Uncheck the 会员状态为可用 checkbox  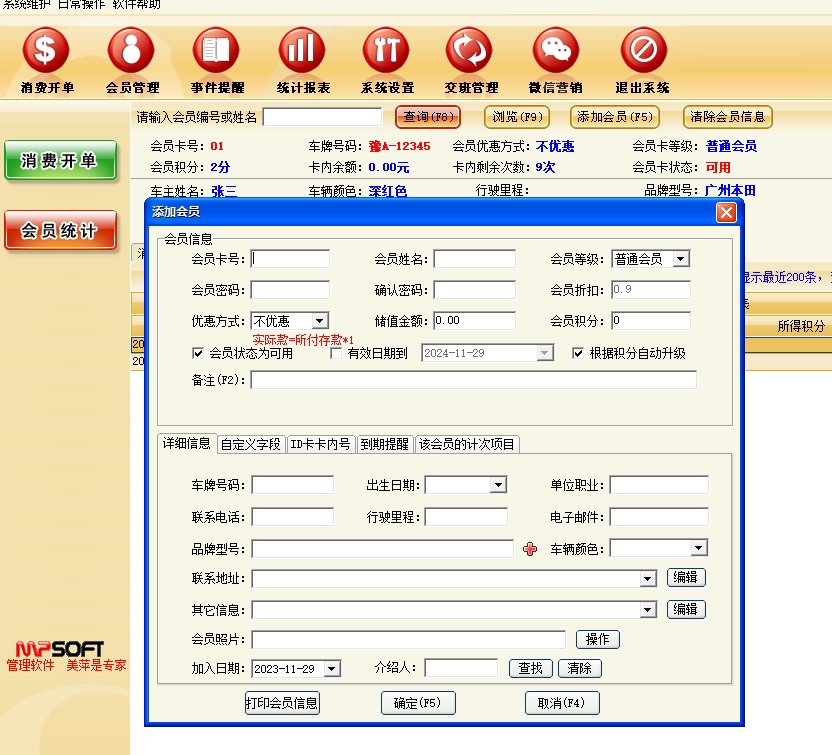click(x=198, y=353)
